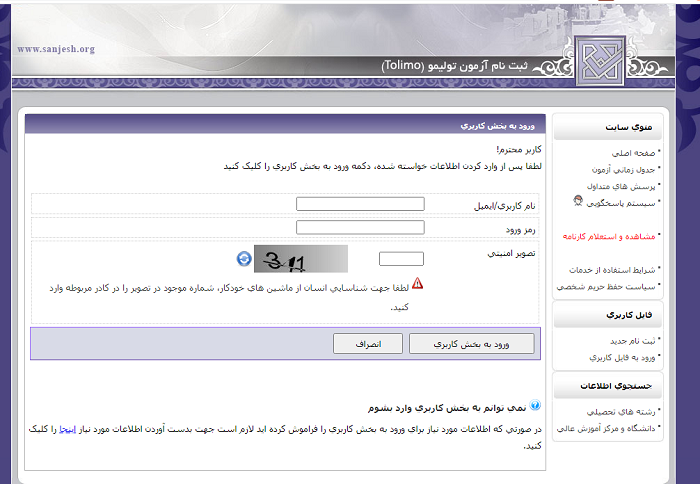Open ثبت نام جدید registration link
Screen dimensions: 700x484
tap(633, 341)
